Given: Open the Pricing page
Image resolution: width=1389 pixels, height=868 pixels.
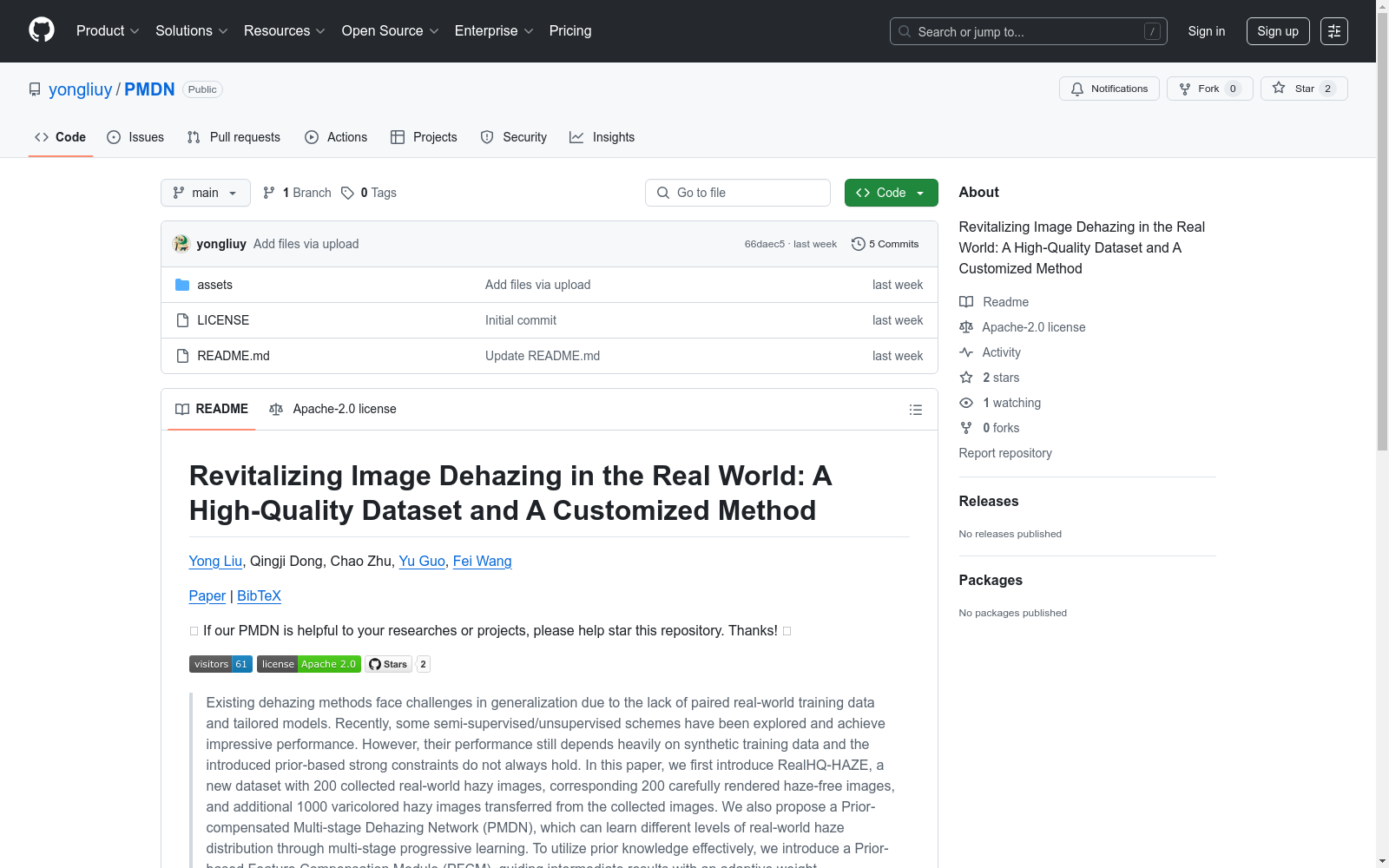Looking at the screenshot, I should (570, 30).
